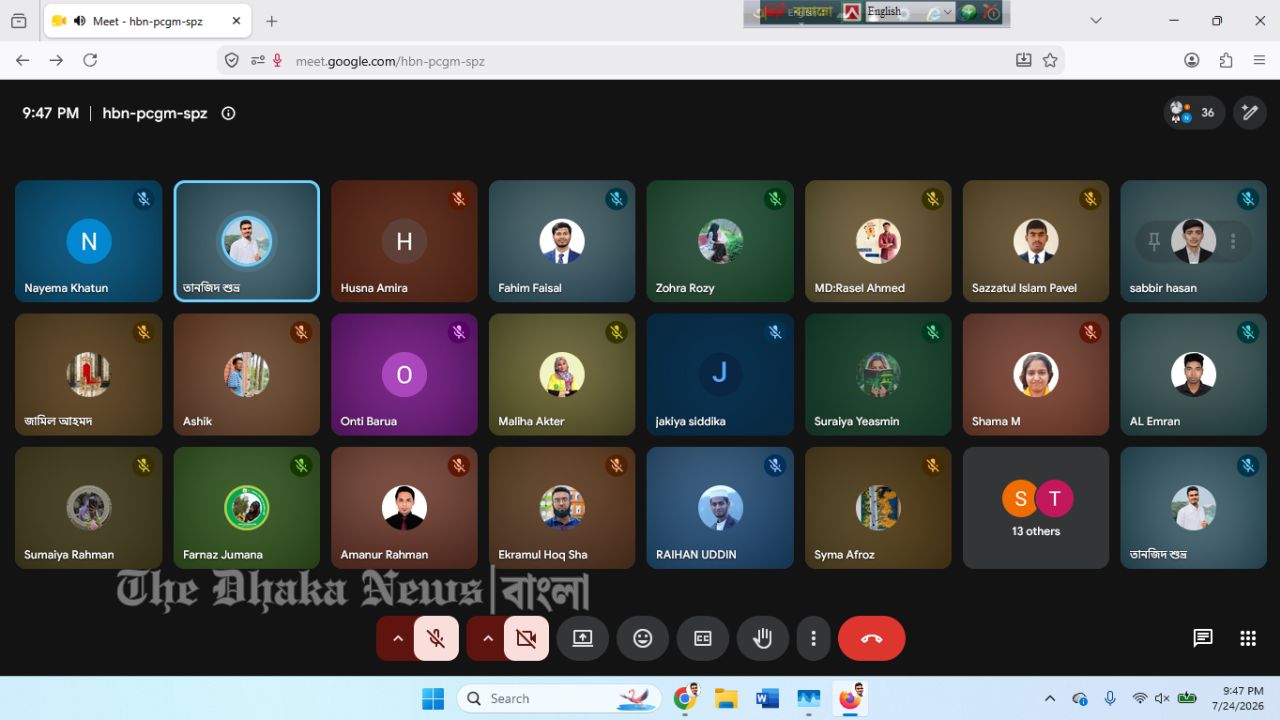This screenshot has height=720, width=1280.
Task: Click the address bar URL field
Action: click(x=640, y=61)
